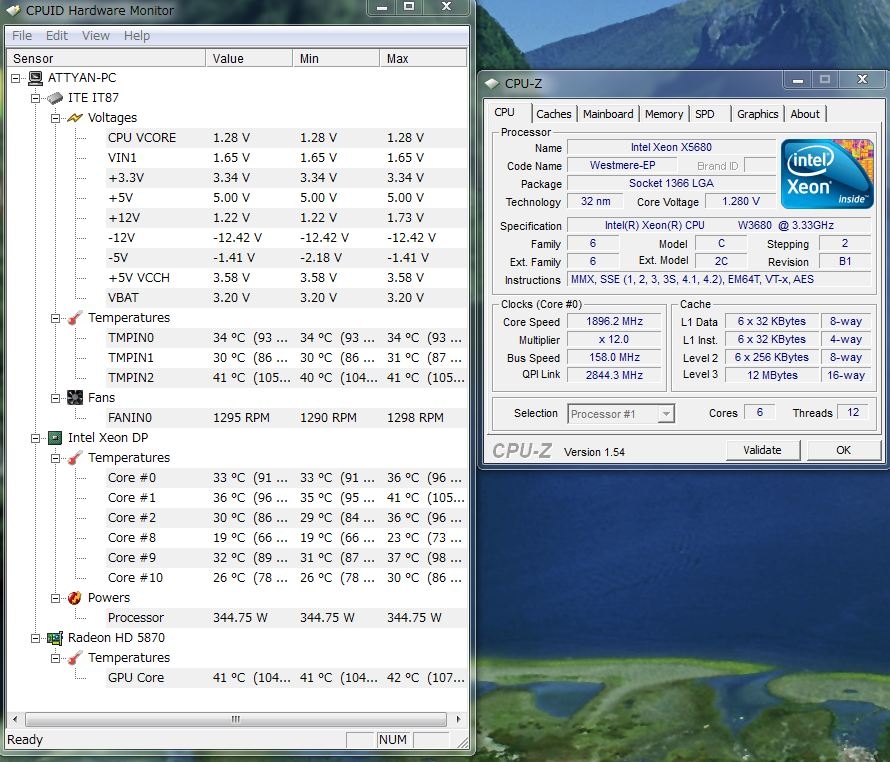Select the TMPIN2 temperature row
This screenshot has width=890, height=762.
286,378
